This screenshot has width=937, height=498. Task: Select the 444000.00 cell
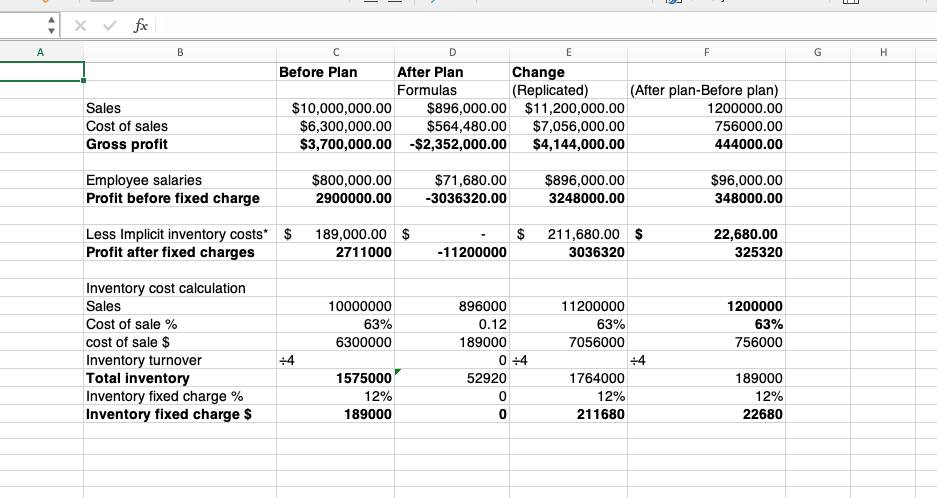click(x=706, y=144)
